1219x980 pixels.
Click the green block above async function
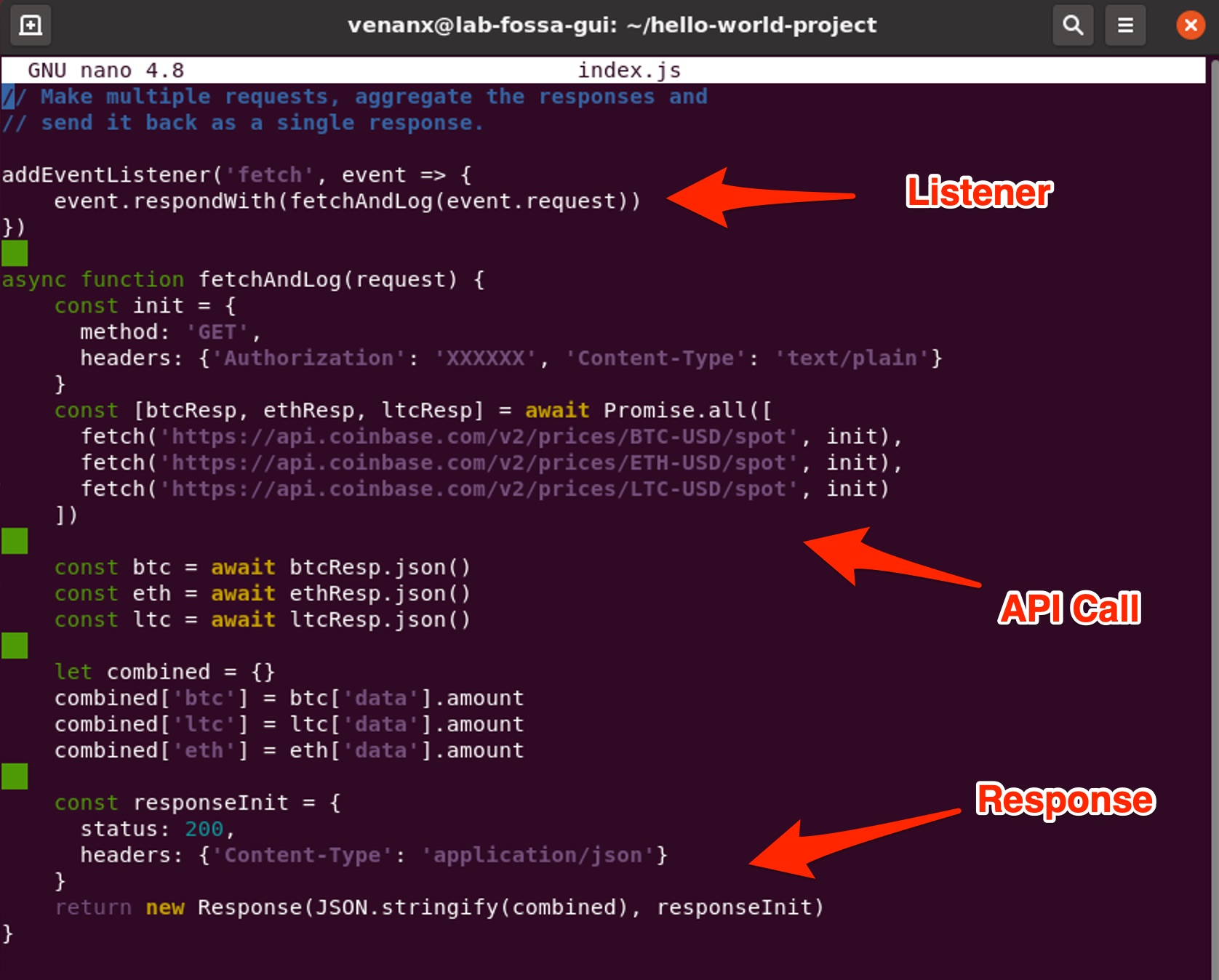pos(15,254)
